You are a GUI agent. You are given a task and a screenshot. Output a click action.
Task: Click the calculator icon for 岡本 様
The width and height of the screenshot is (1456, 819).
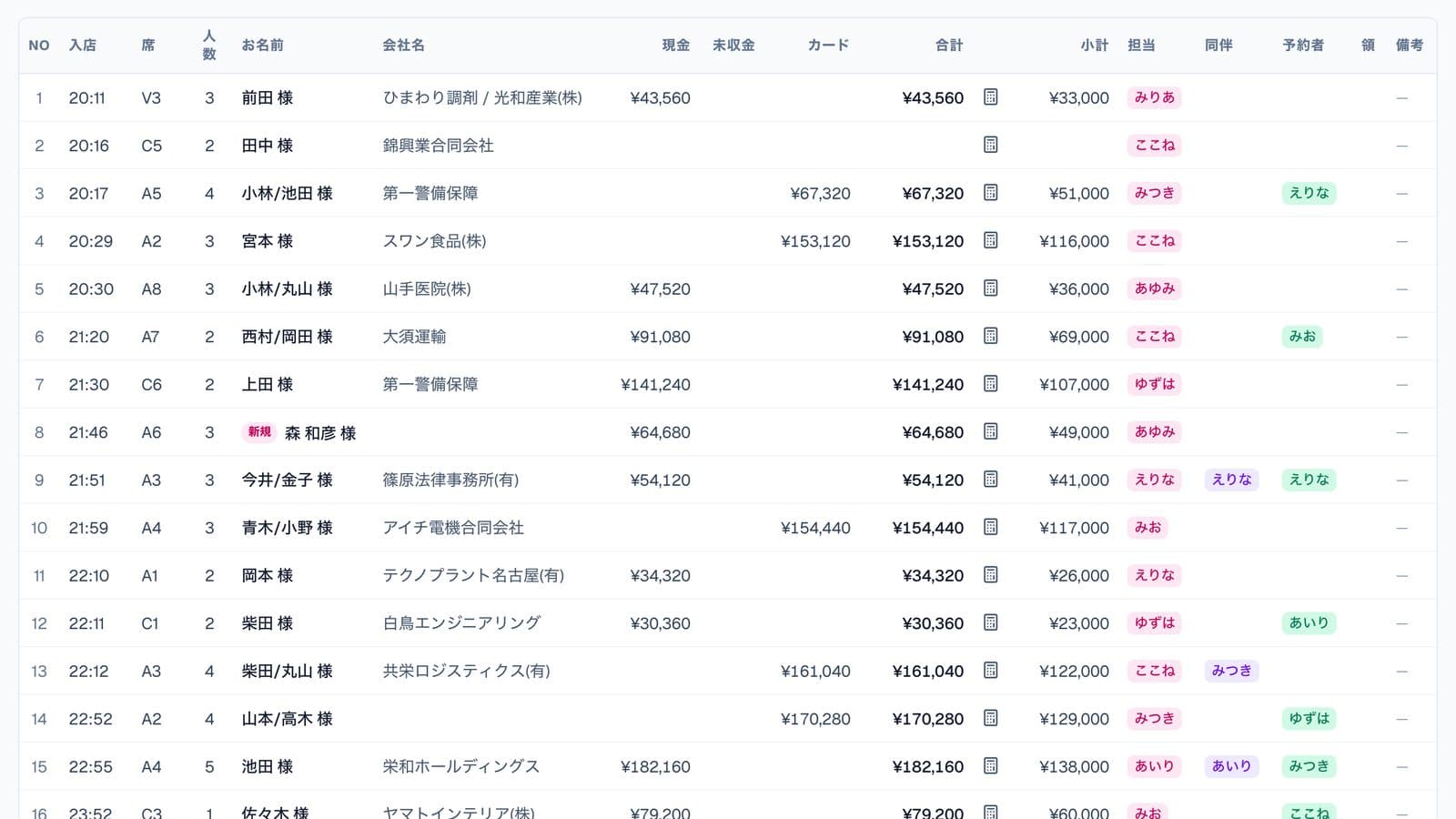[x=991, y=575]
